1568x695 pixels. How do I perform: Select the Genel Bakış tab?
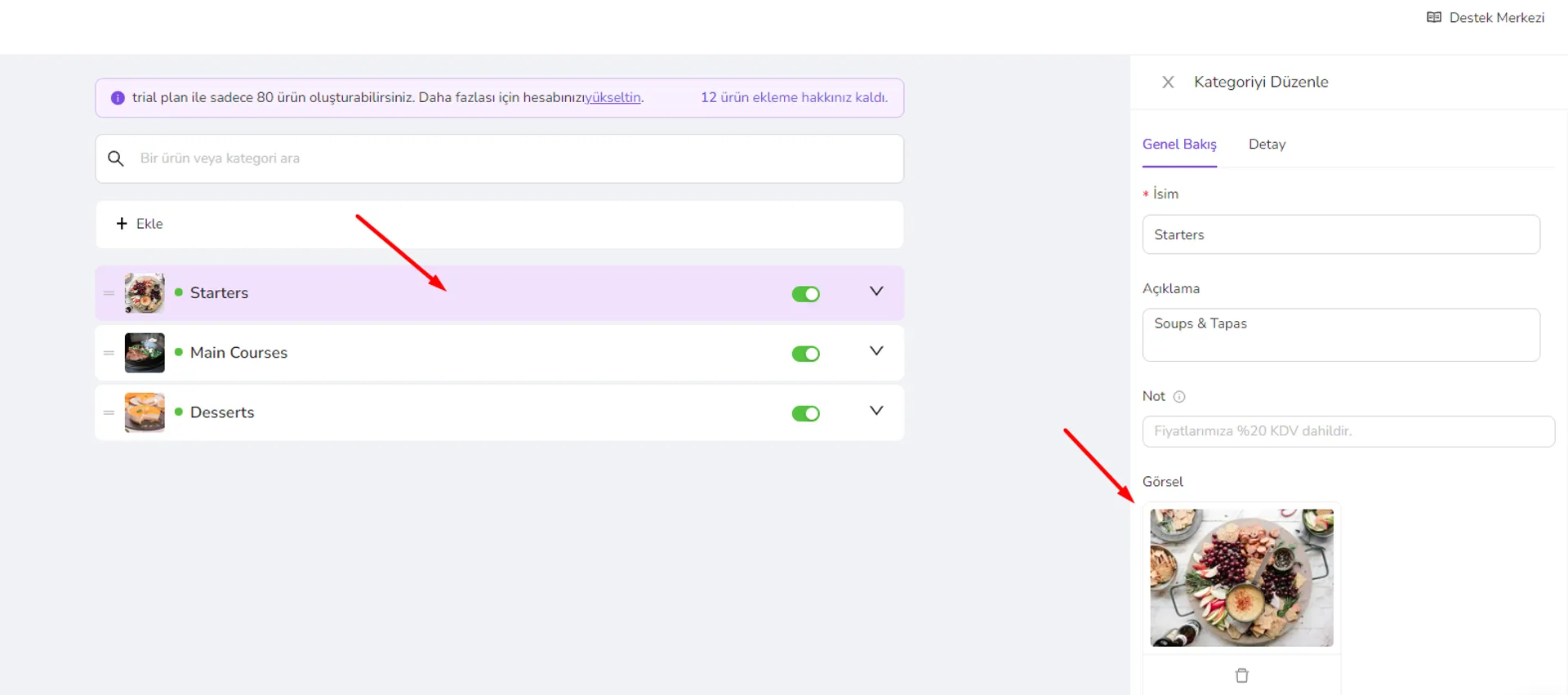(x=1179, y=145)
